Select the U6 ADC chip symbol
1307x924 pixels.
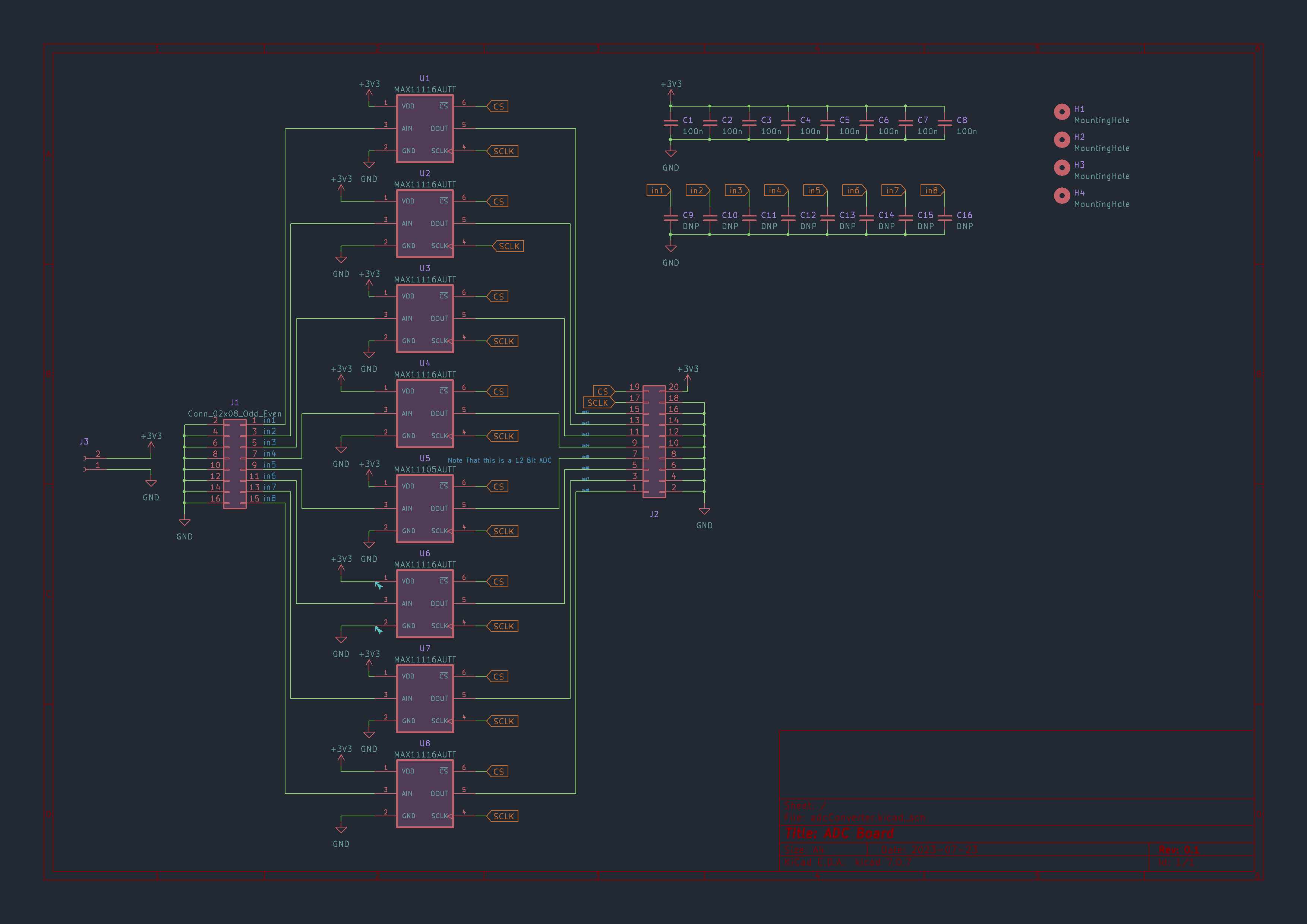point(424,604)
